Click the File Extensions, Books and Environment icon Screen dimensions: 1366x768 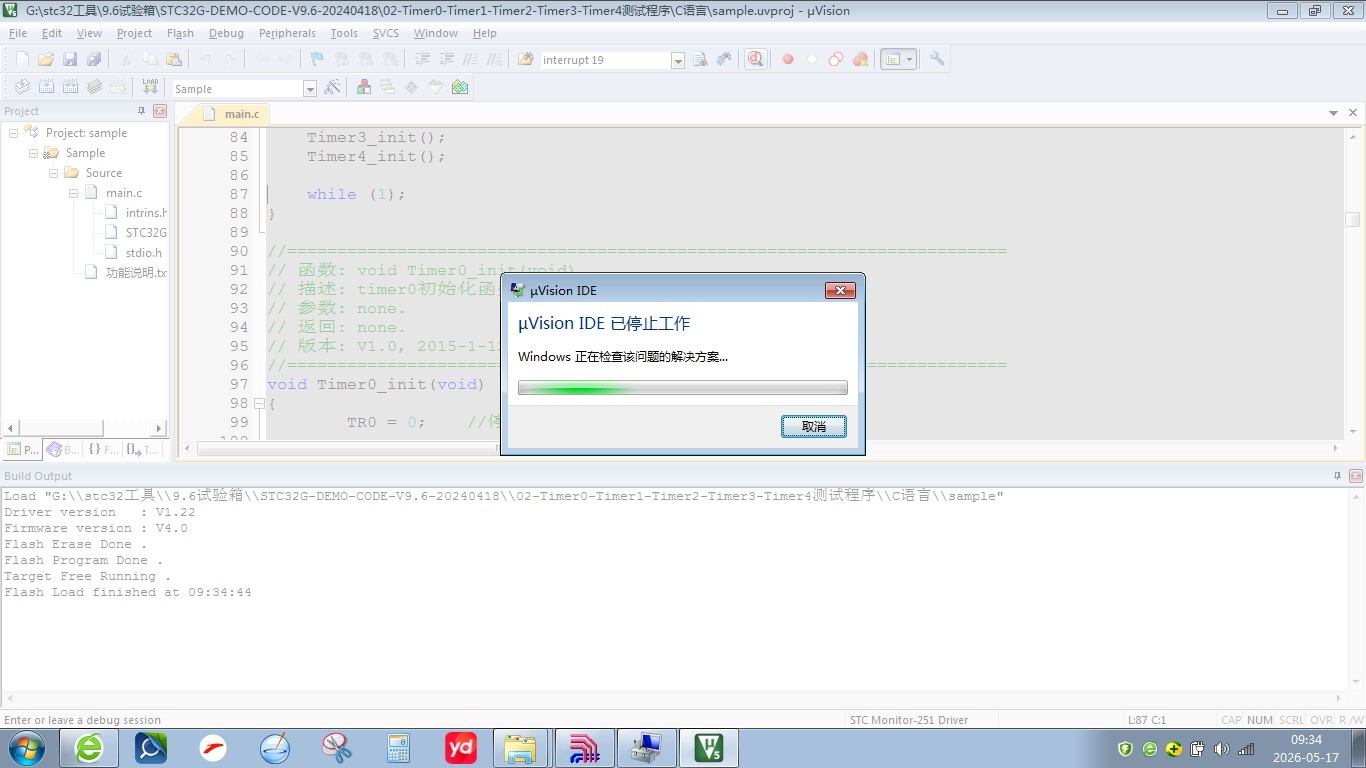[x=364, y=88]
